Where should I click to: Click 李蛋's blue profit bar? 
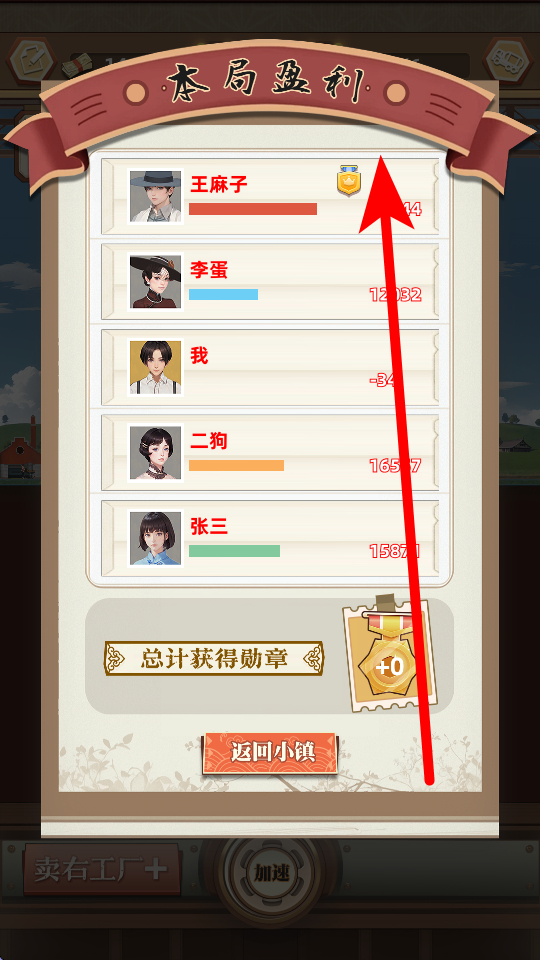click(x=223, y=294)
